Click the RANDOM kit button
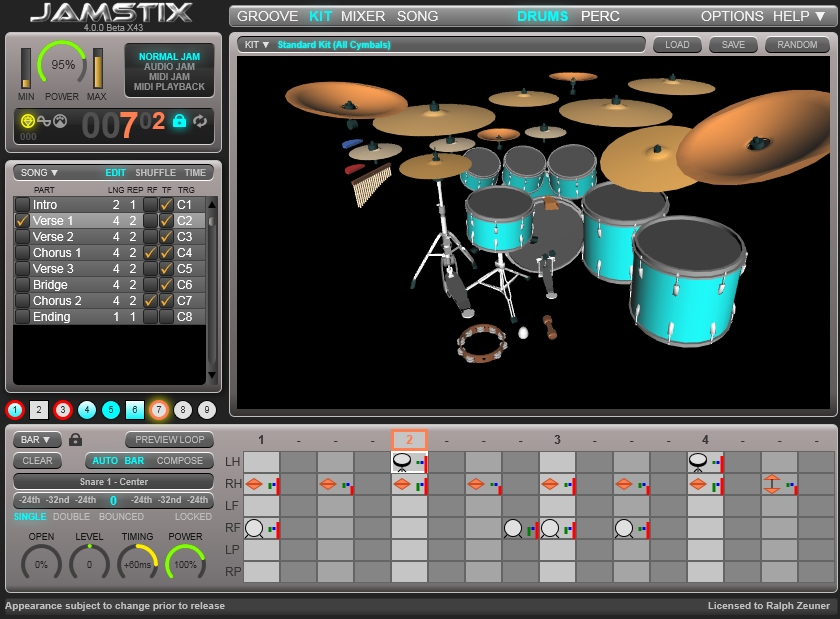 click(797, 45)
